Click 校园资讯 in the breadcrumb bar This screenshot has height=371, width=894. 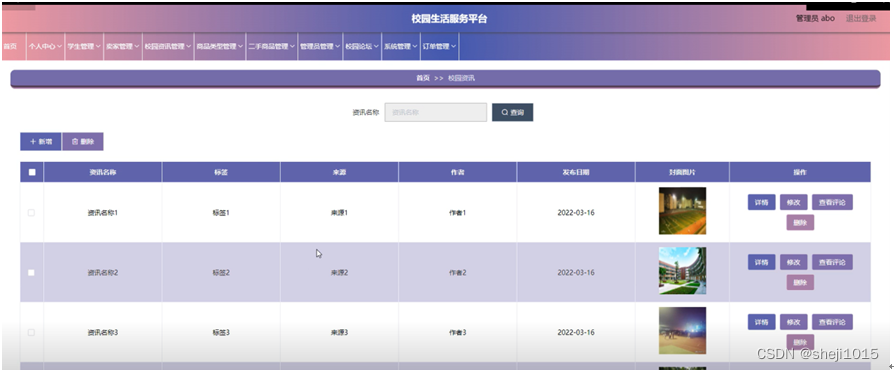461,78
